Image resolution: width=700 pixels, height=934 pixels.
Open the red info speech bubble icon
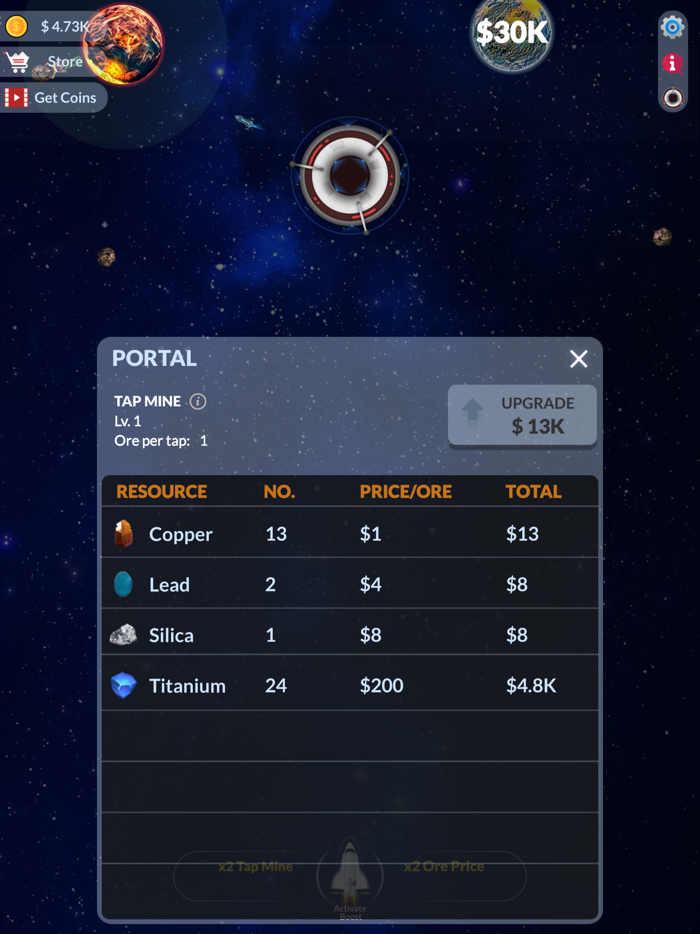(x=672, y=62)
